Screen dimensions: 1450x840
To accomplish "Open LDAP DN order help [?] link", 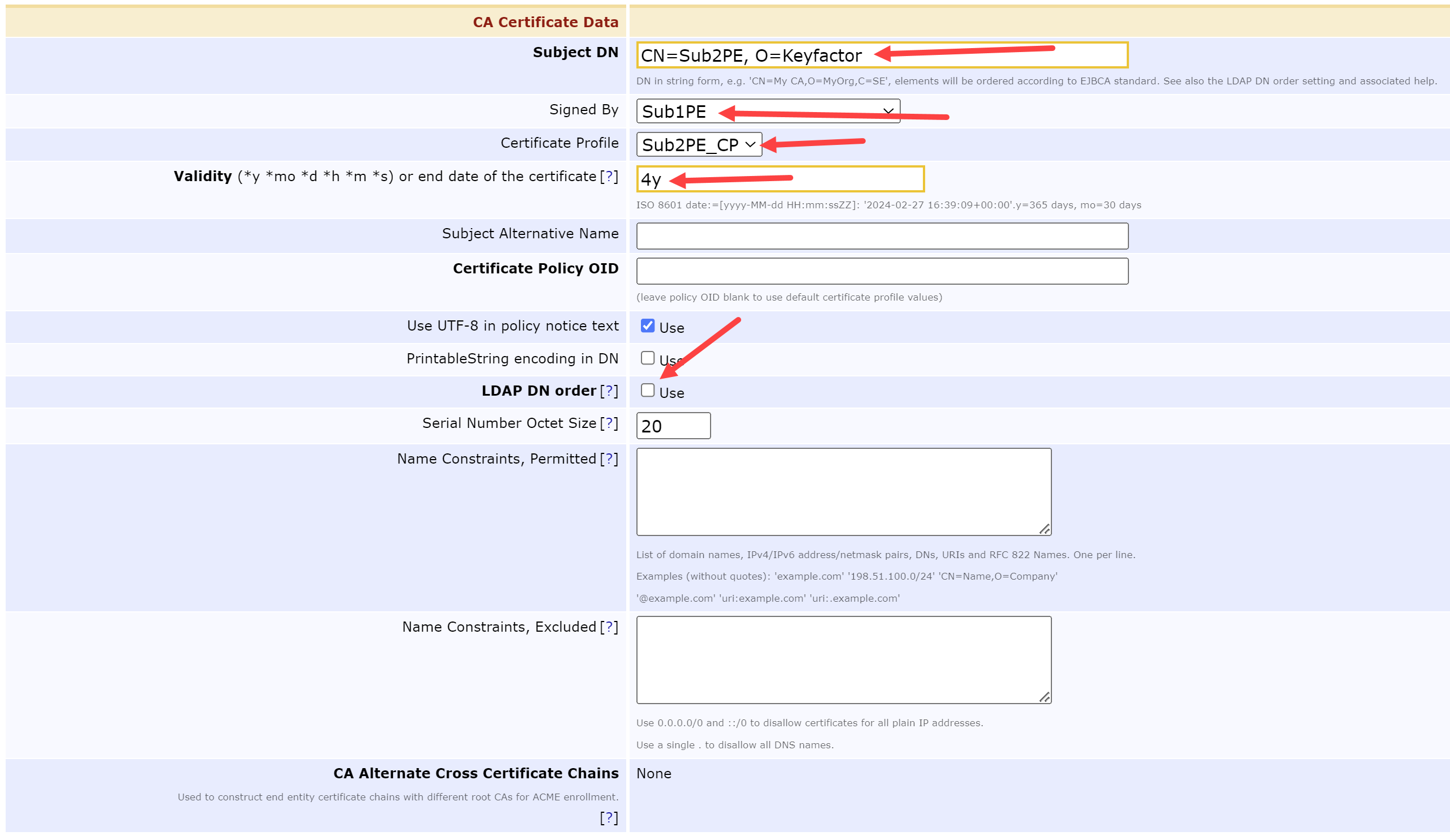I will [609, 391].
